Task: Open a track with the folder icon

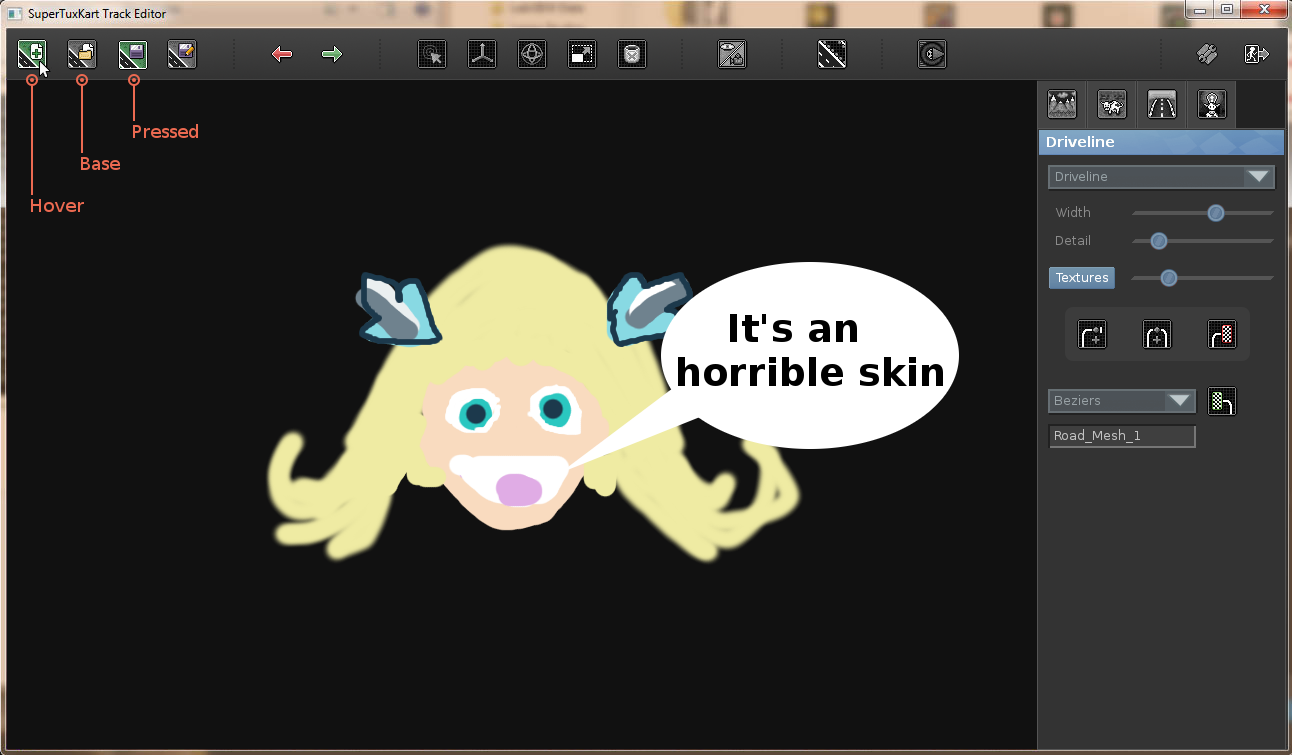Action: click(82, 54)
